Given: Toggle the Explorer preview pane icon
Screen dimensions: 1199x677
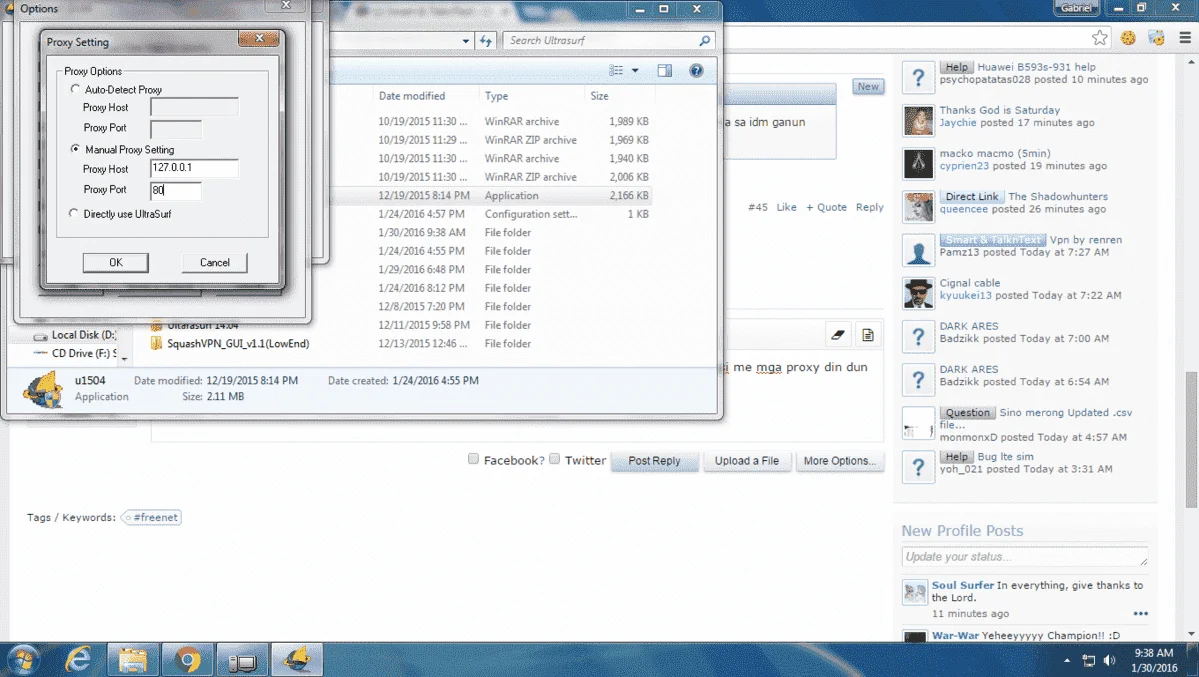Looking at the screenshot, I should coord(664,70).
